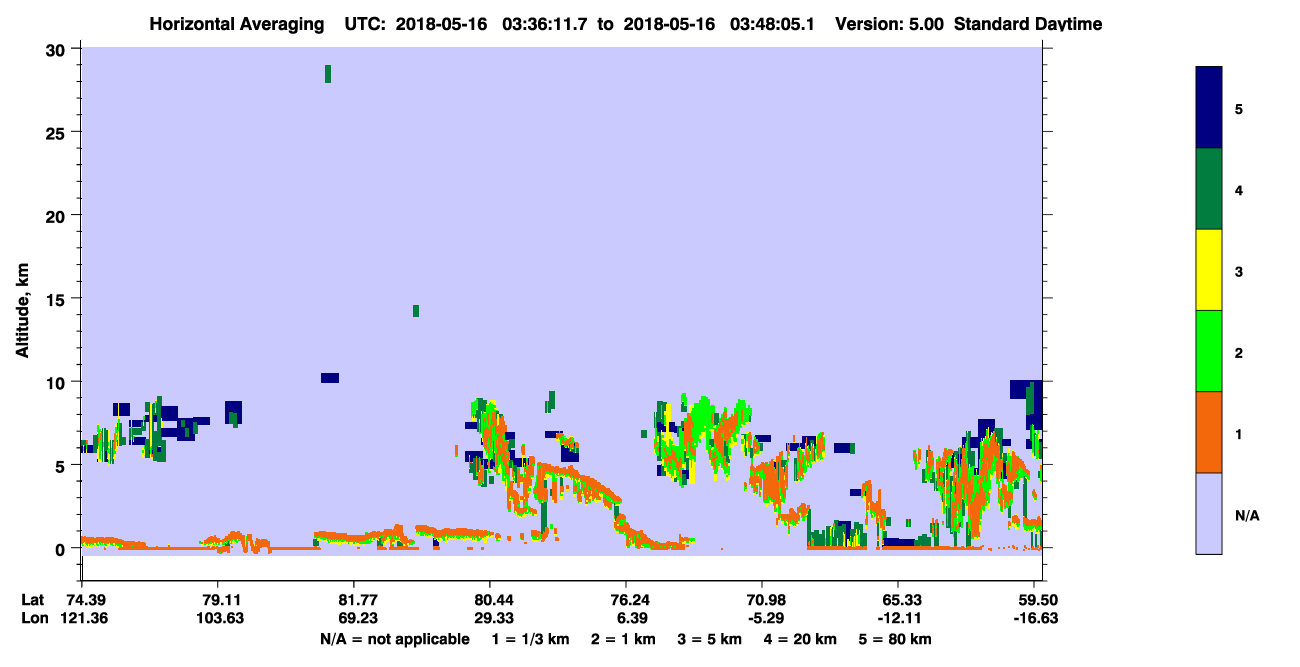
Task: Click latitude value 65.33
Action: pyautogui.click(x=898, y=600)
